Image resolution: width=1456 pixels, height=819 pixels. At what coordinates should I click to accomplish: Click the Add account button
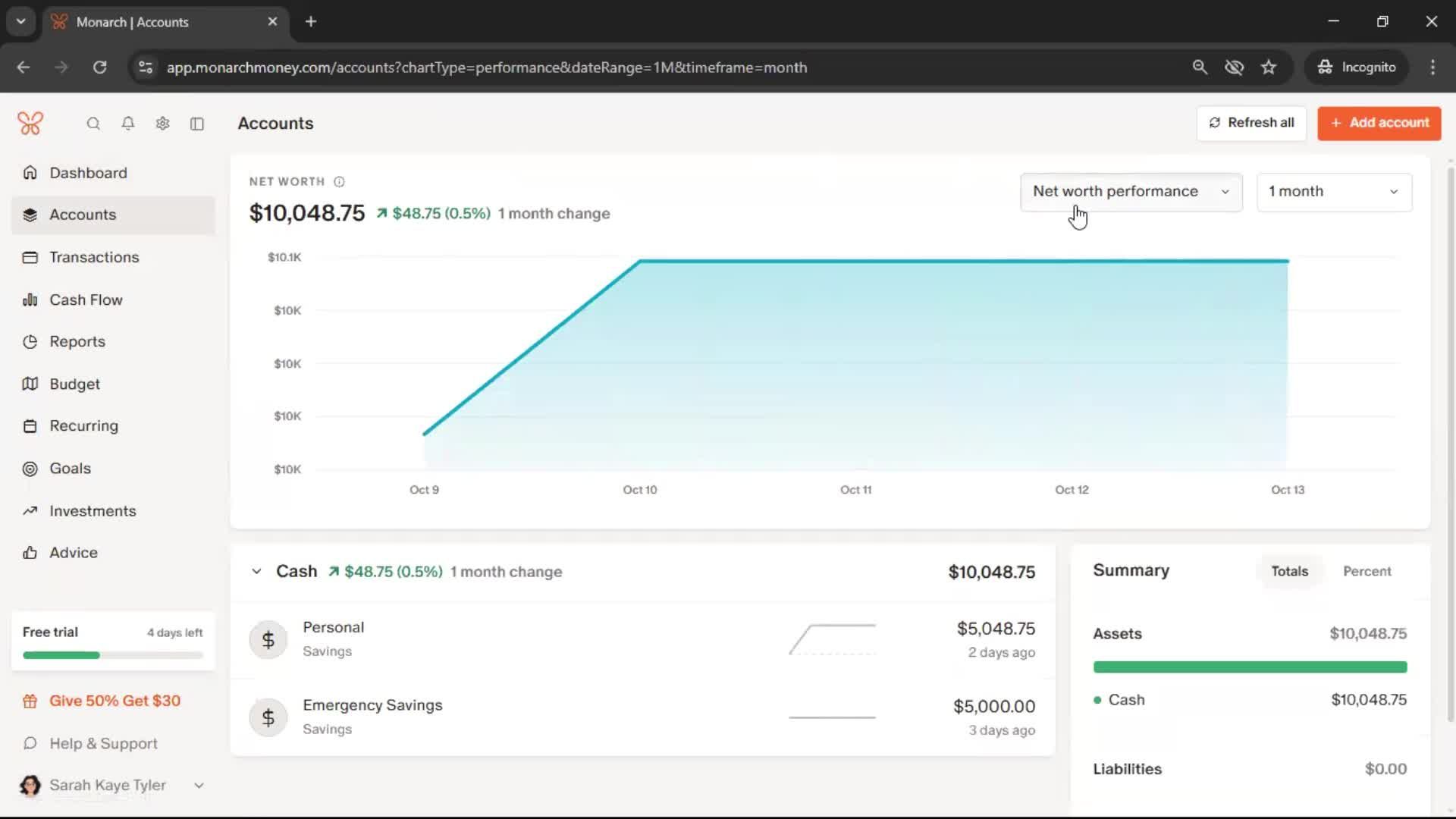(x=1379, y=123)
